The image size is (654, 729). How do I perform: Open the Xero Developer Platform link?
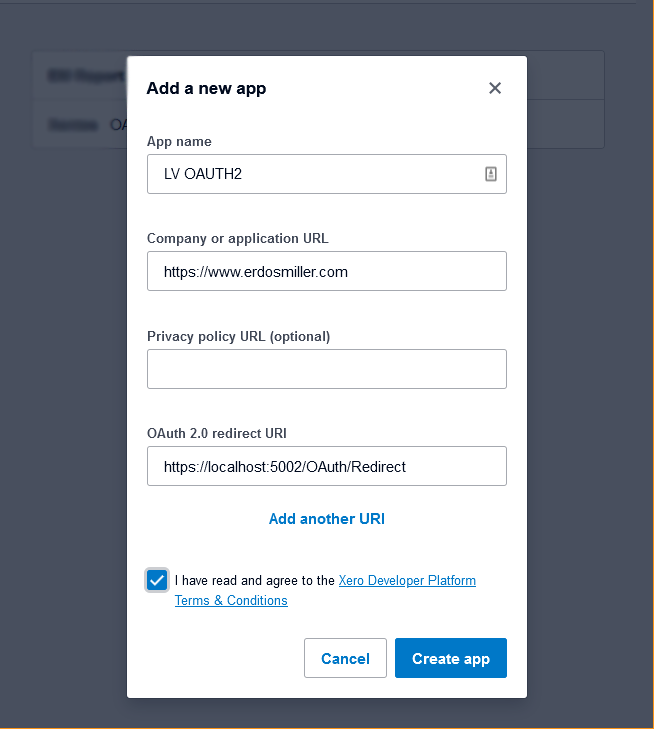click(x=407, y=580)
